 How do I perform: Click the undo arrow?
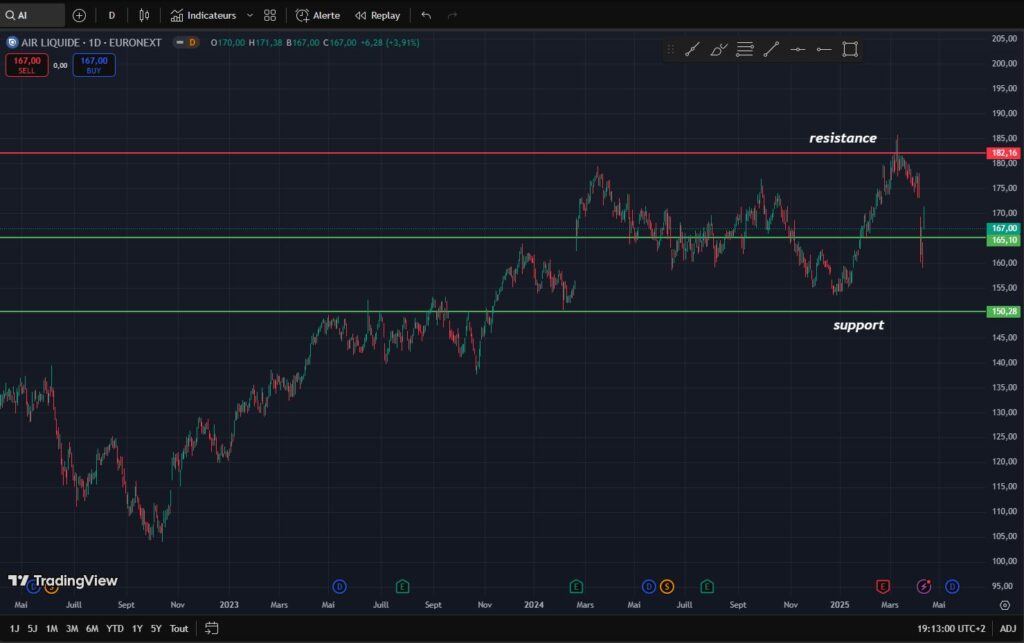click(x=425, y=15)
